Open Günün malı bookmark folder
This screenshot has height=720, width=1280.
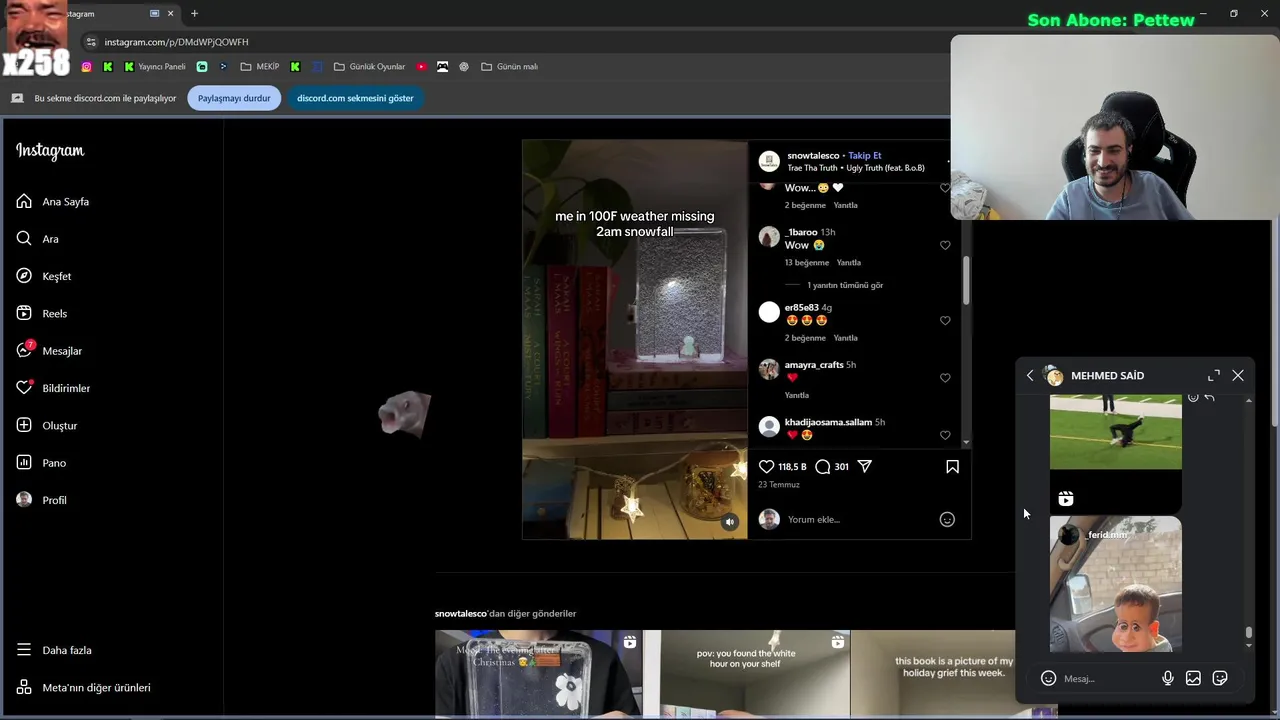pyautogui.click(x=508, y=67)
